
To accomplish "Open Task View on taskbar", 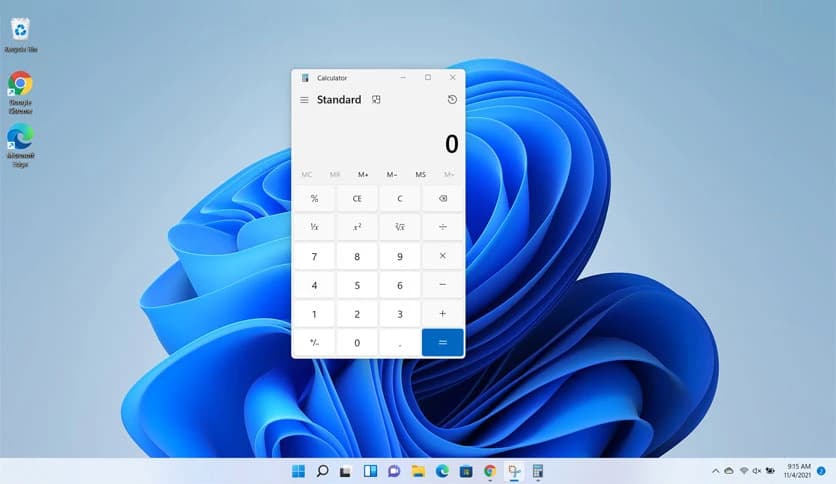I will pyautogui.click(x=345, y=471).
